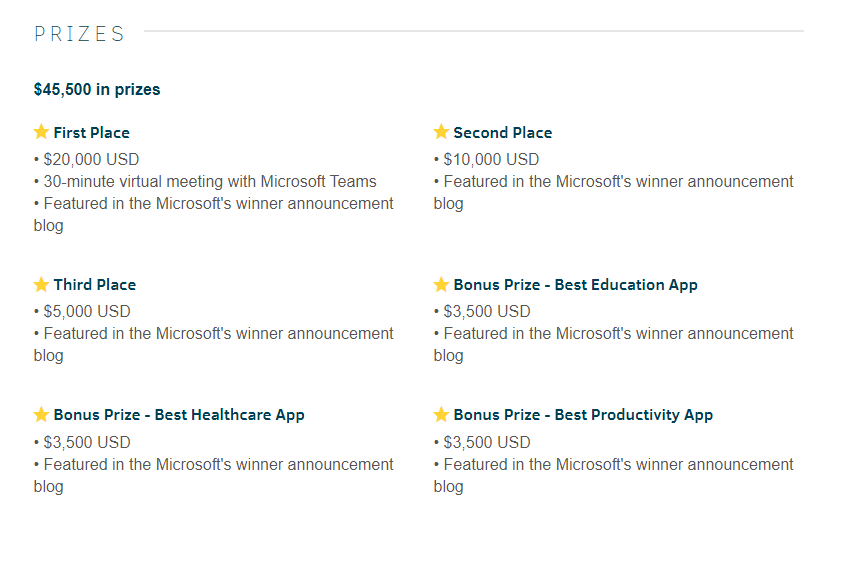Click the Third Place heading

tap(95, 285)
